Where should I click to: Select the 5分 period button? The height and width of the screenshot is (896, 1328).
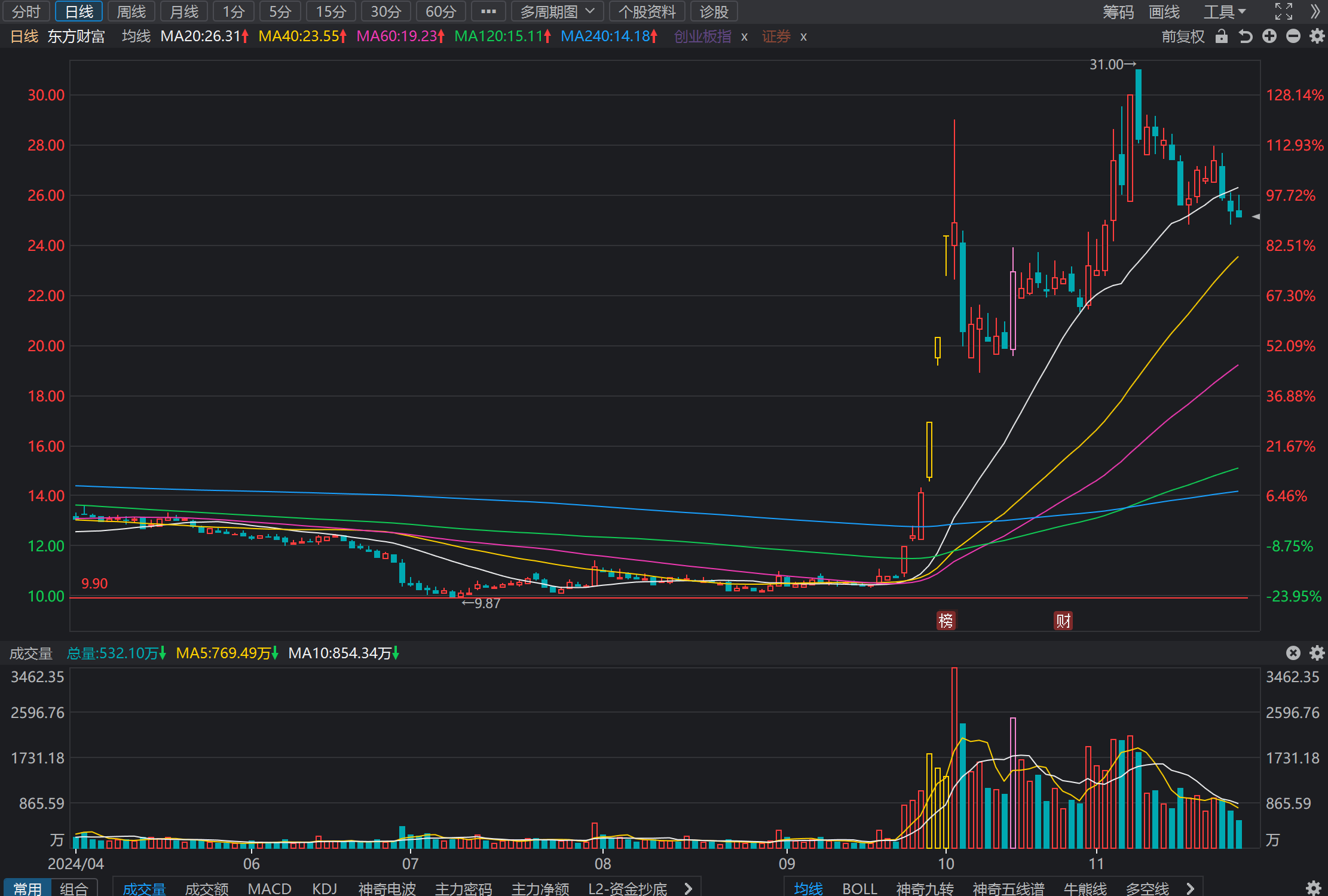click(280, 11)
